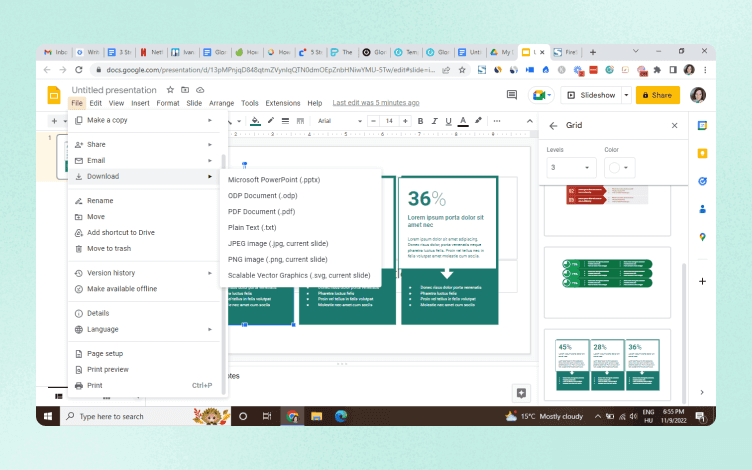752x470 pixels.
Task: Open the Edit menu
Action: tap(95, 103)
